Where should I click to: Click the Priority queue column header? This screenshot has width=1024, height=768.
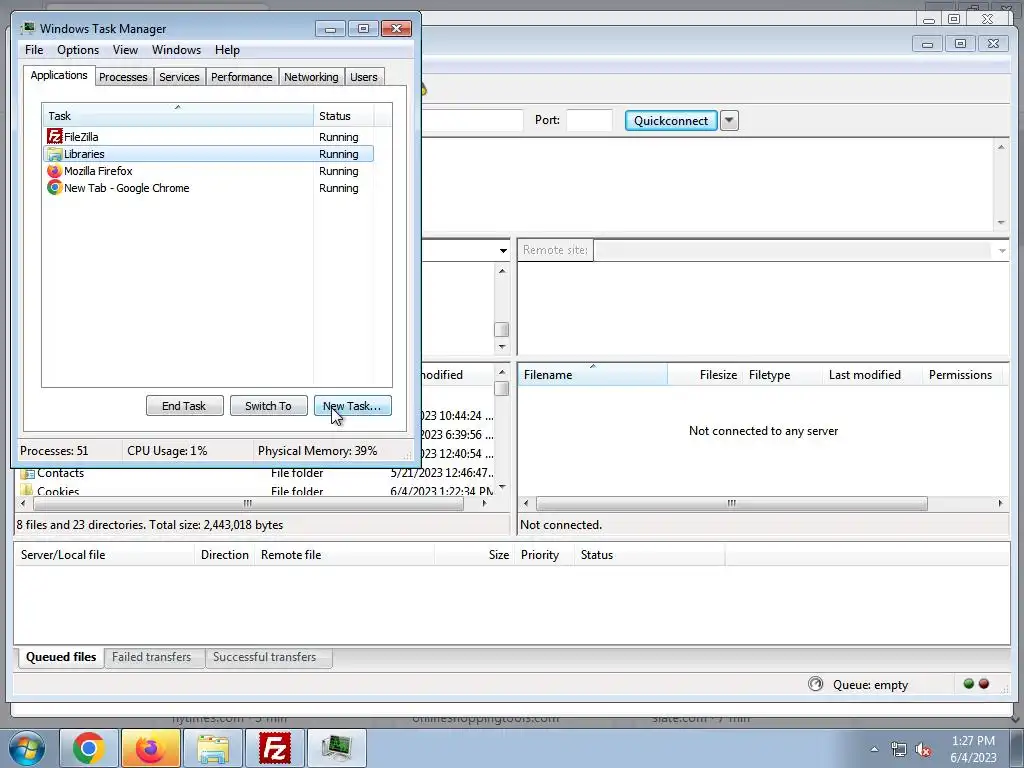tap(544, 555)
